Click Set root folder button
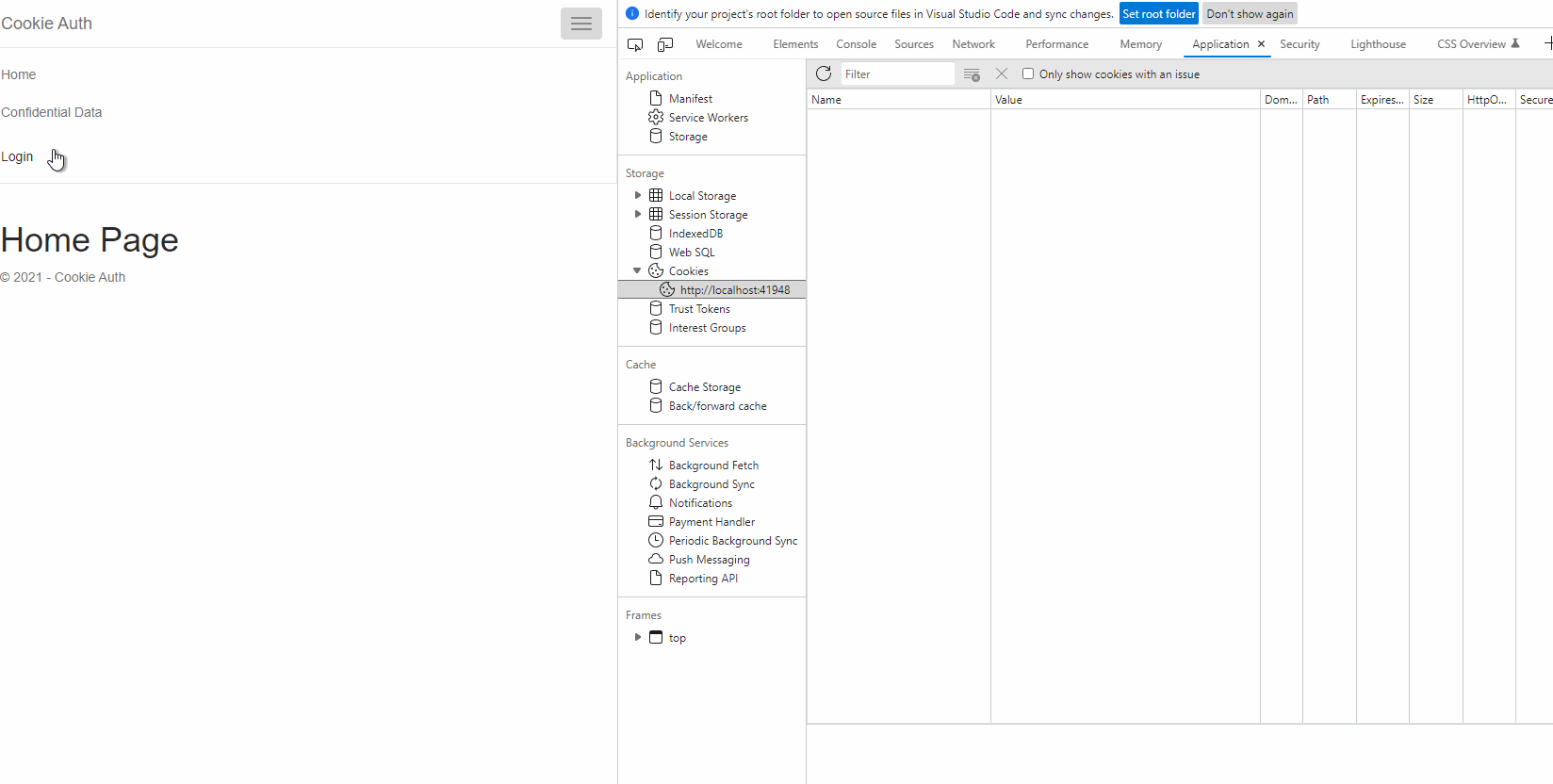Viewport: 1553px width, 784px height. 1158,13
